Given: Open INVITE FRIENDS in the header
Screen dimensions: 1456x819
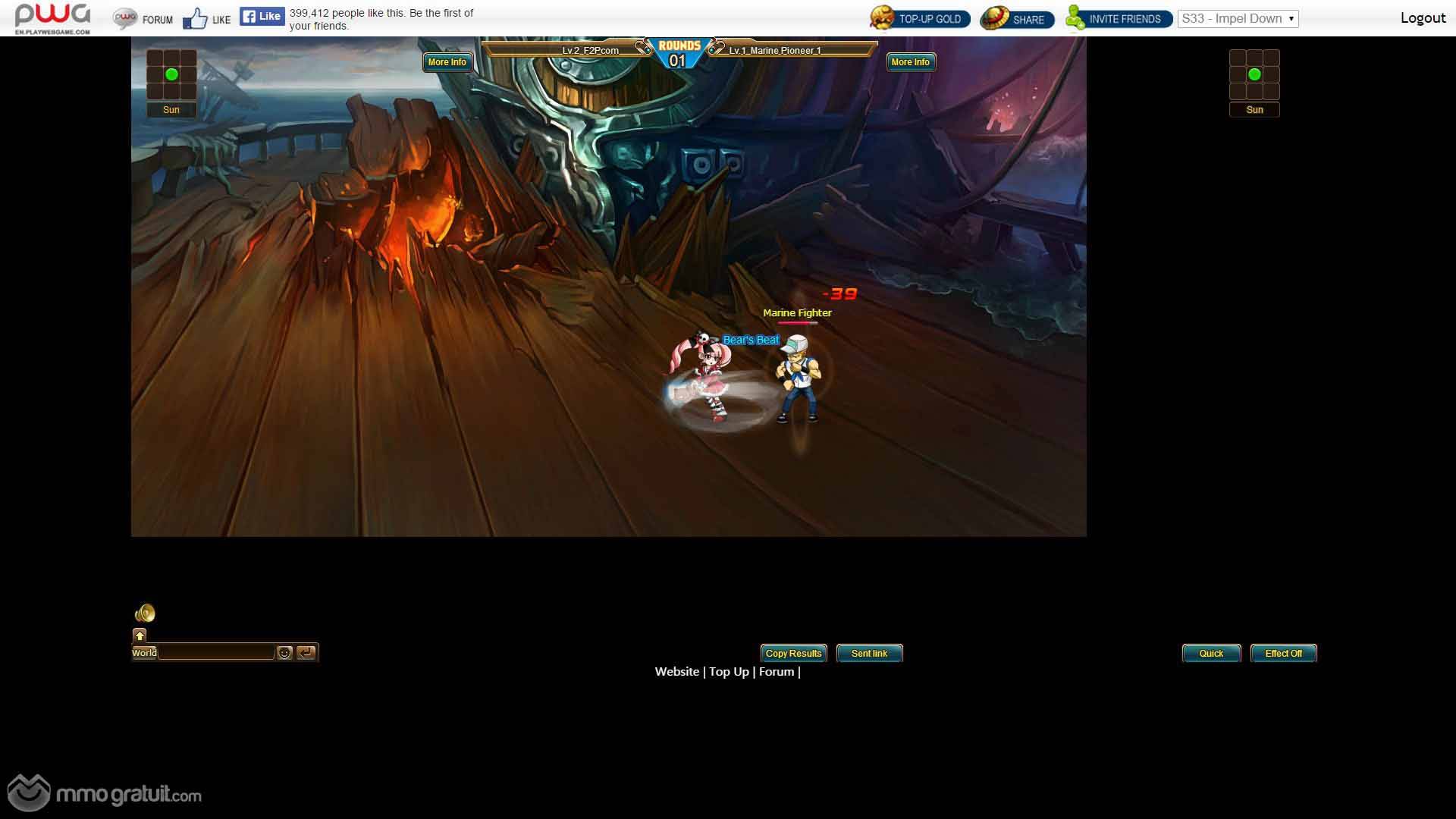Looking at the screenshot, I should (x=1119, y=18).
